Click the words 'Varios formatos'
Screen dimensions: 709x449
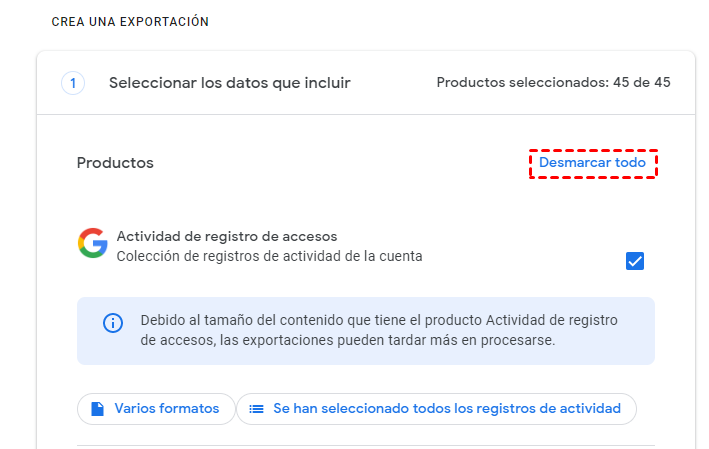click(x=167, y=409)
